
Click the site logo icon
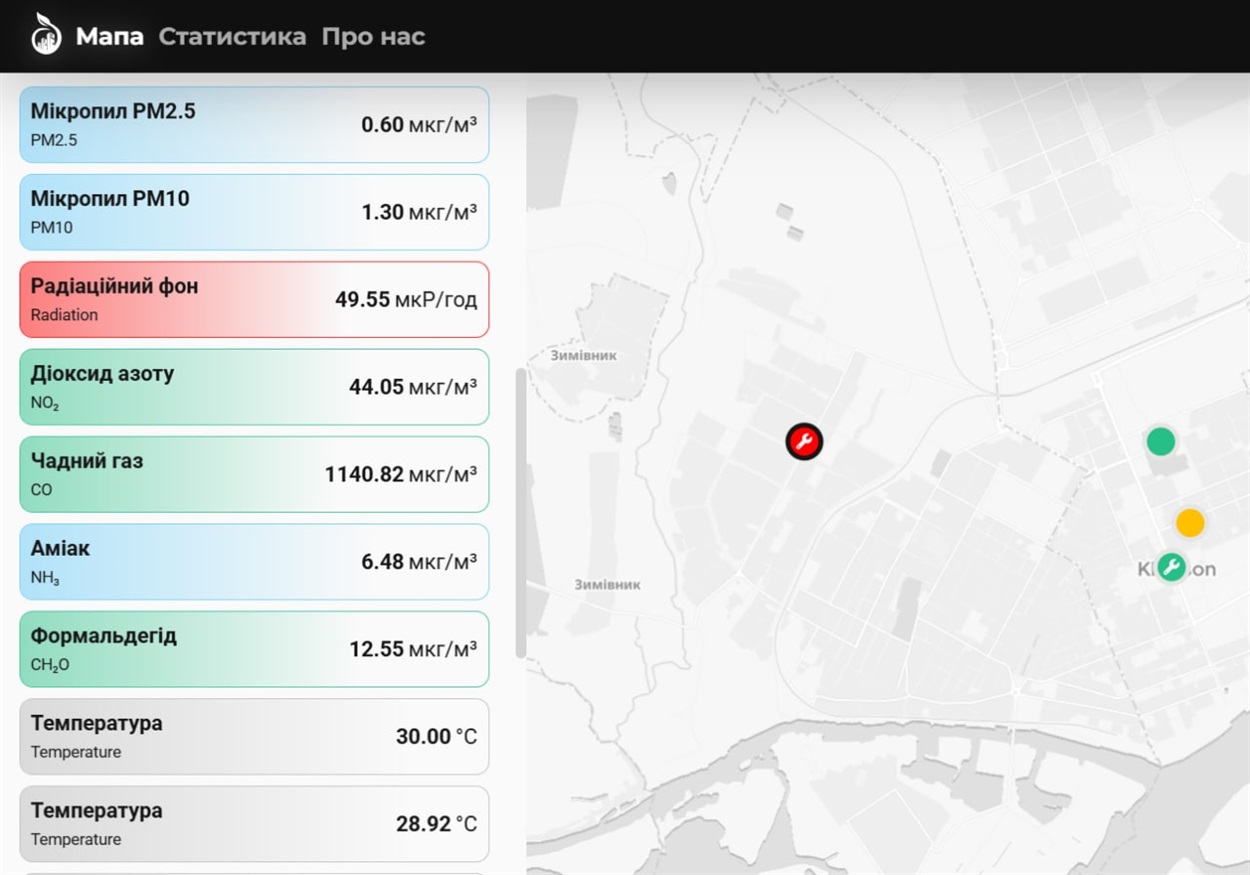[46, 35]
